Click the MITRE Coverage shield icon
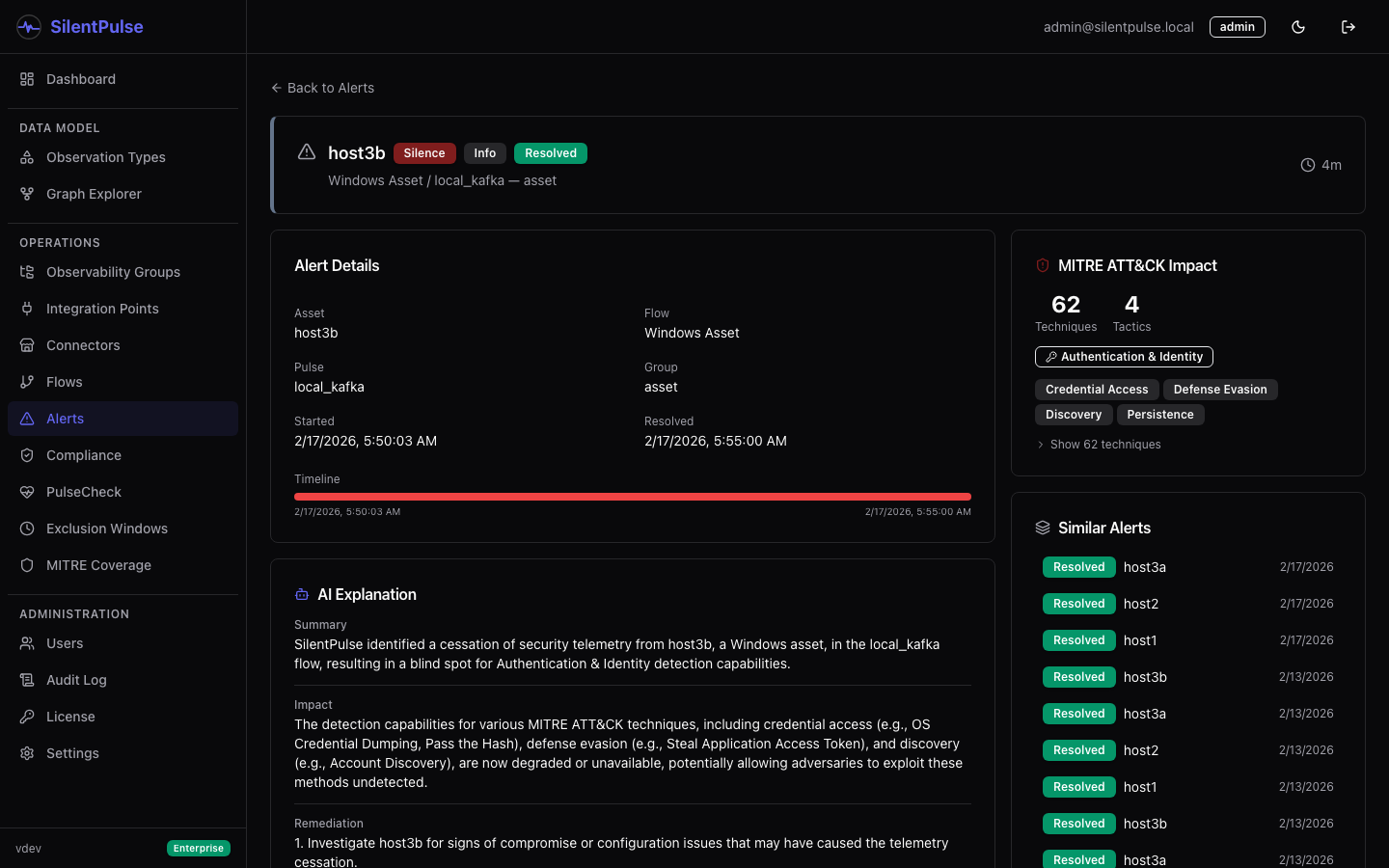Screen dimensions: 1389x868 tap(27, 565)
